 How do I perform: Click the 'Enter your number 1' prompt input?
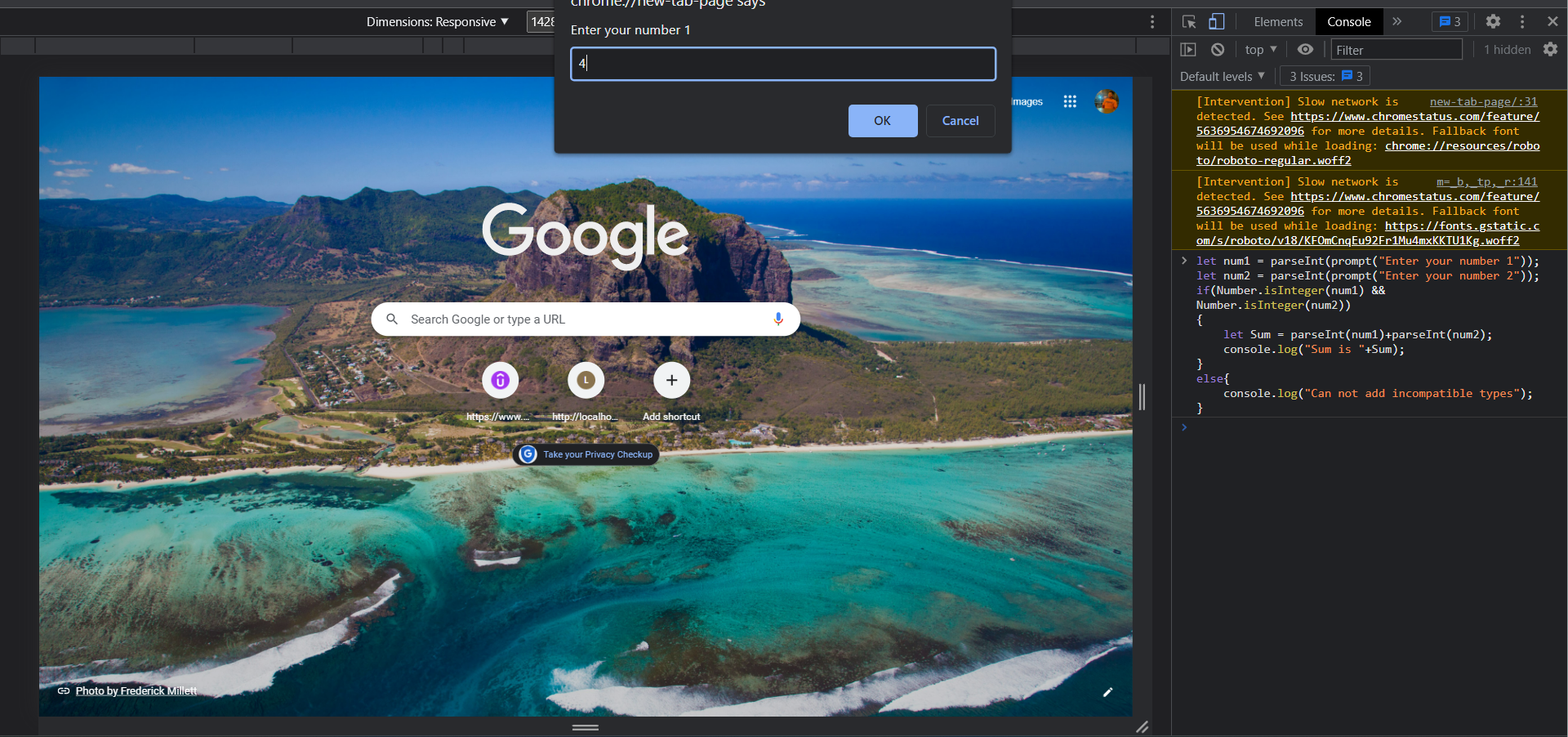[x=783, y=64]
